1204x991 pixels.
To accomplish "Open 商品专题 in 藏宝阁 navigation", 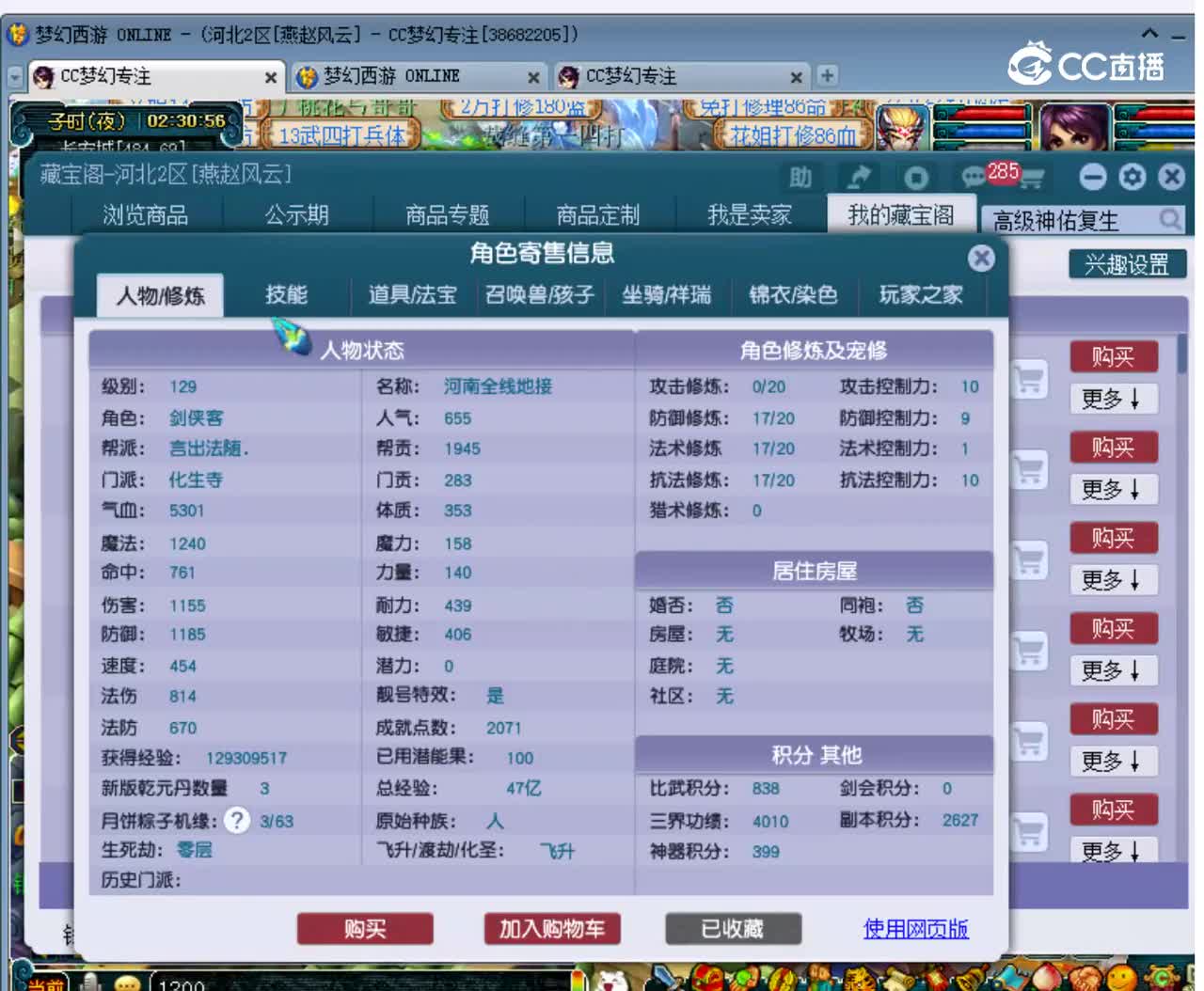I will click(x=448, y=214).
